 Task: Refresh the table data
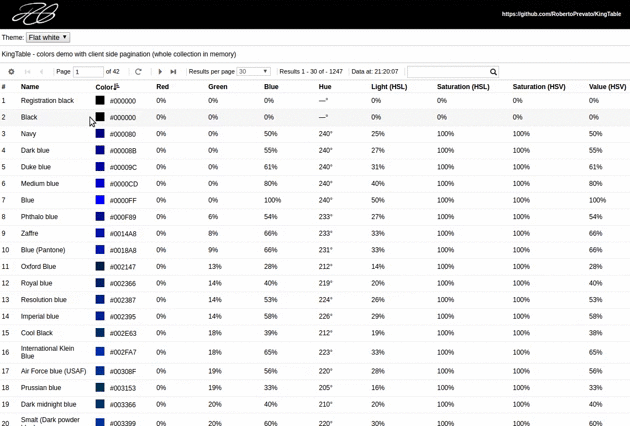point(138,72)
